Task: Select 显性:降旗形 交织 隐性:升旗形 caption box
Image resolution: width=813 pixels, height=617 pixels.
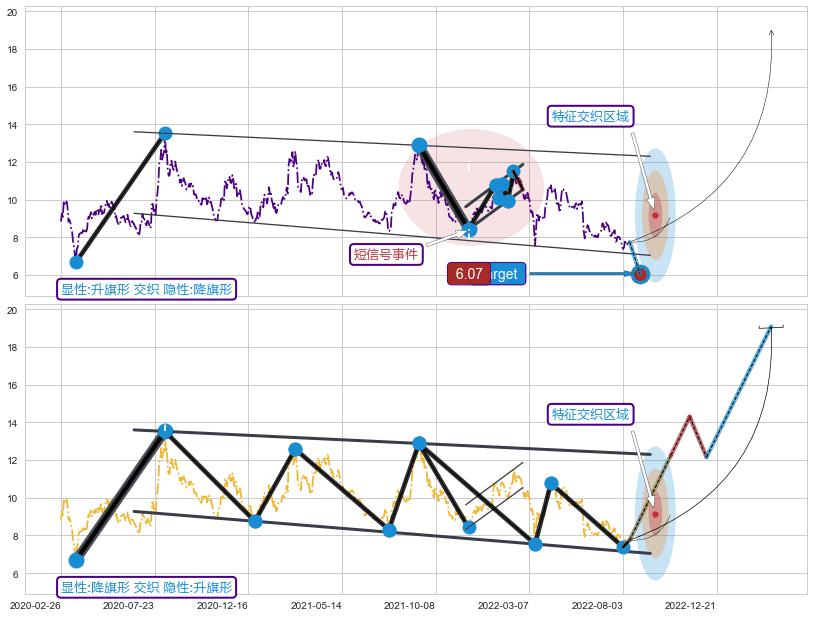Action: coord(146,587)
